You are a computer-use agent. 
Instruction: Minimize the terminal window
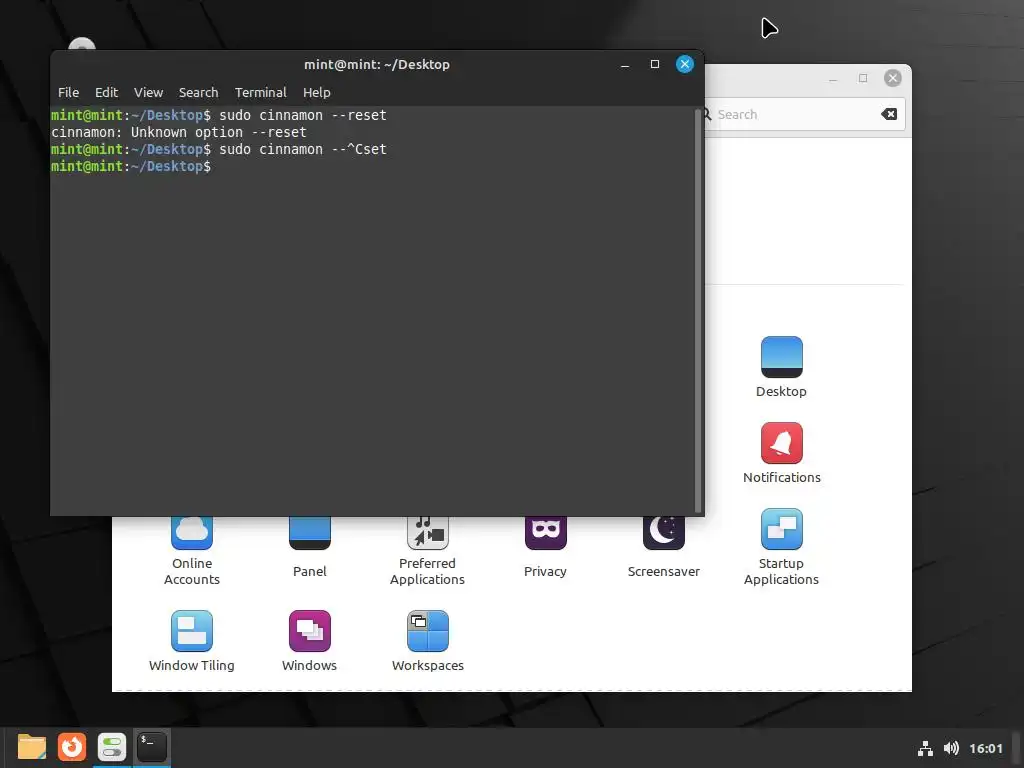click(625, 64)
